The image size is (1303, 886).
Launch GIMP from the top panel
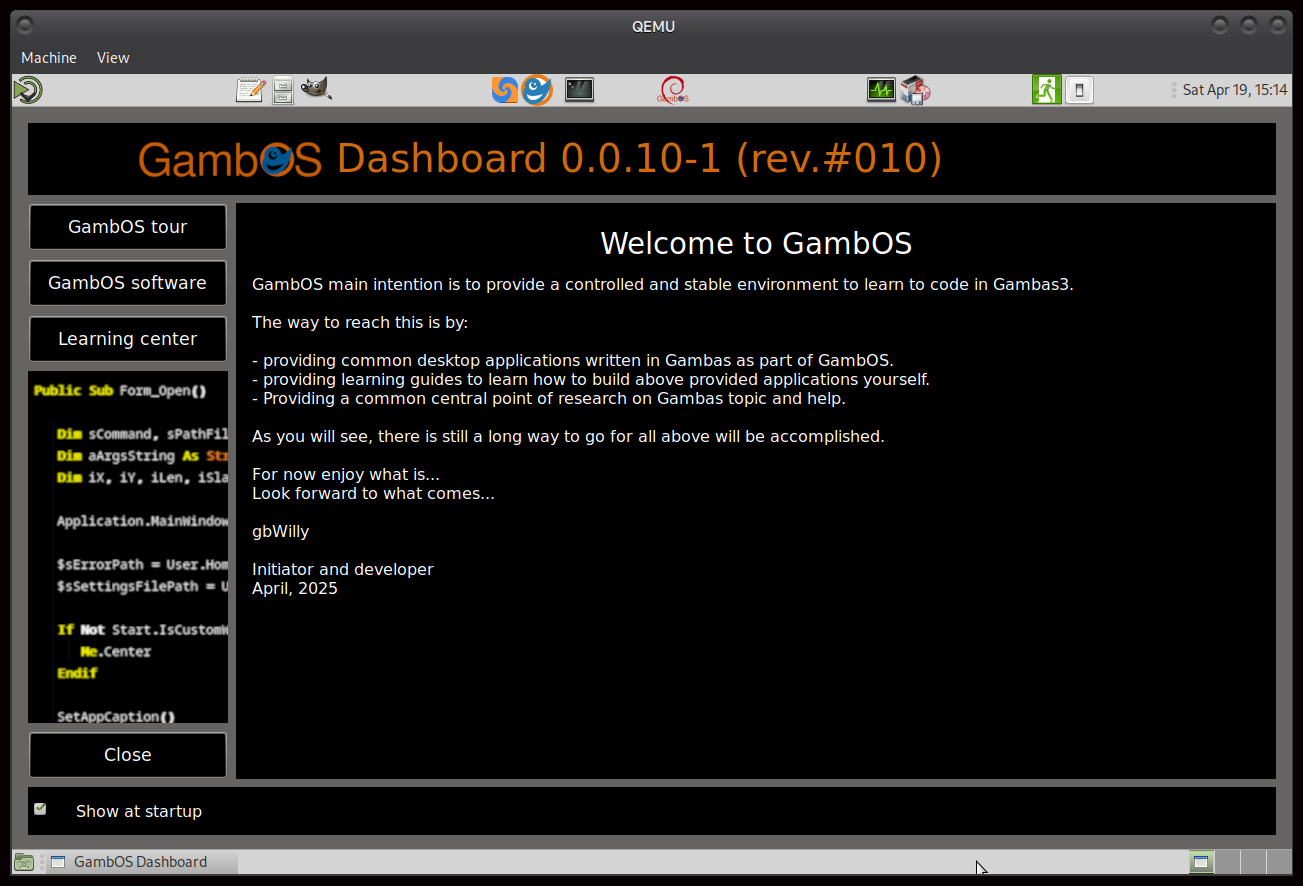tap(316, 90)
